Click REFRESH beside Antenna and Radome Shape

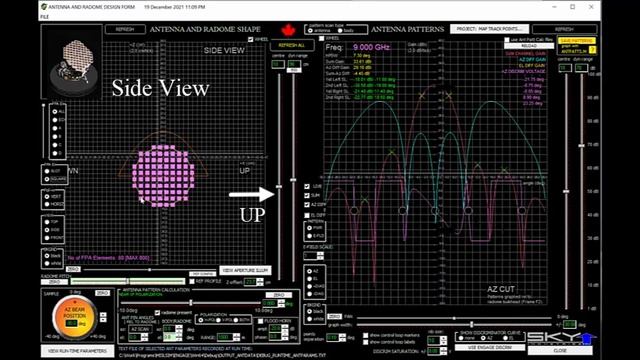(x=125, y=29)
